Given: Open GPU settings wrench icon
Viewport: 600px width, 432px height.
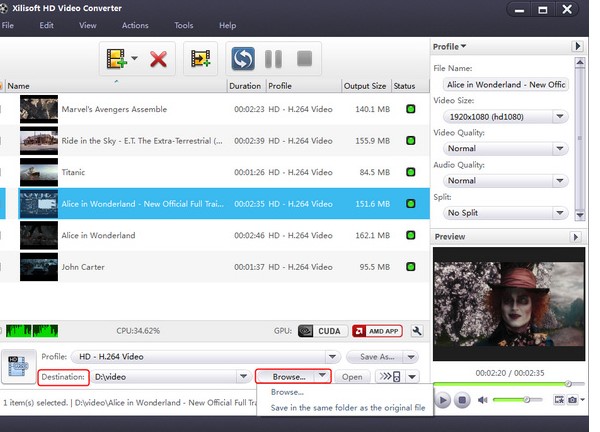Looking at the screenshot, I should point(417,331).
